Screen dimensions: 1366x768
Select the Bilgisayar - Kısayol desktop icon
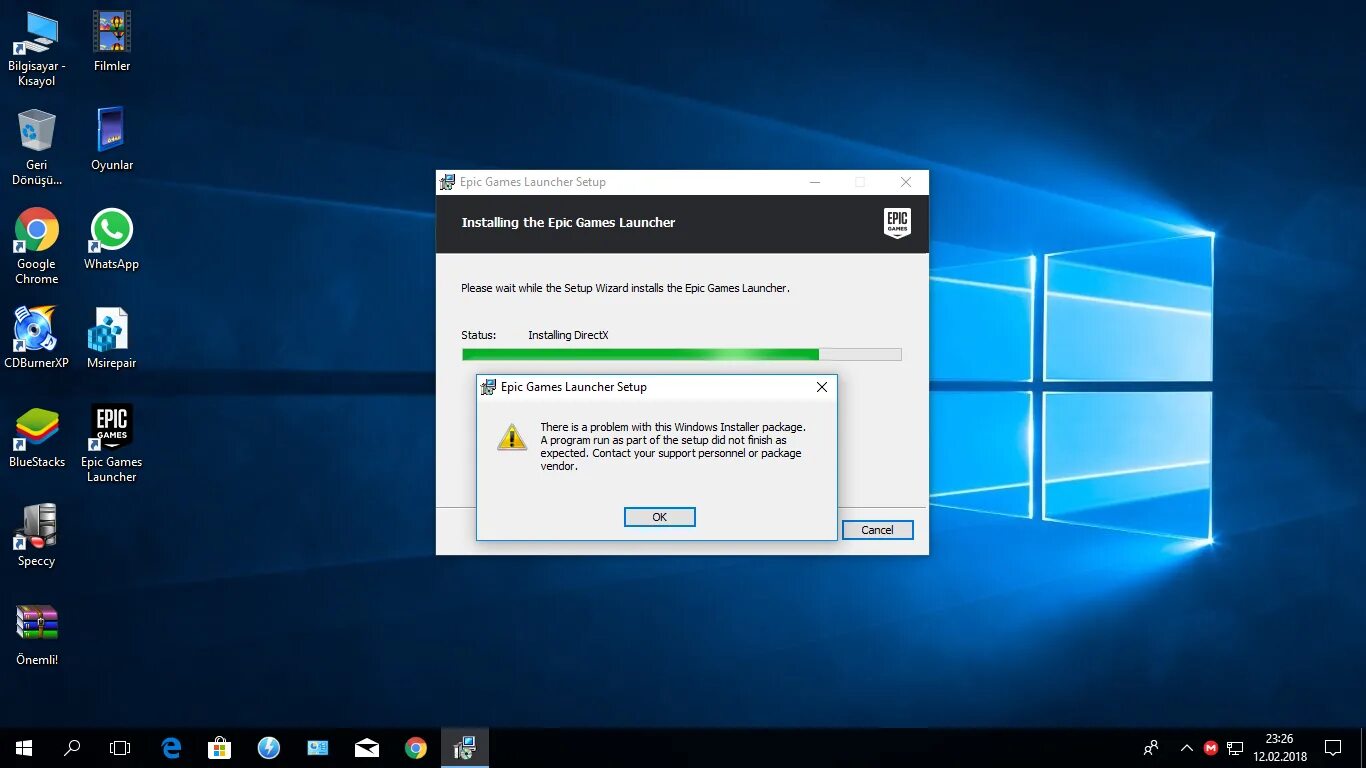click(37, 50)
